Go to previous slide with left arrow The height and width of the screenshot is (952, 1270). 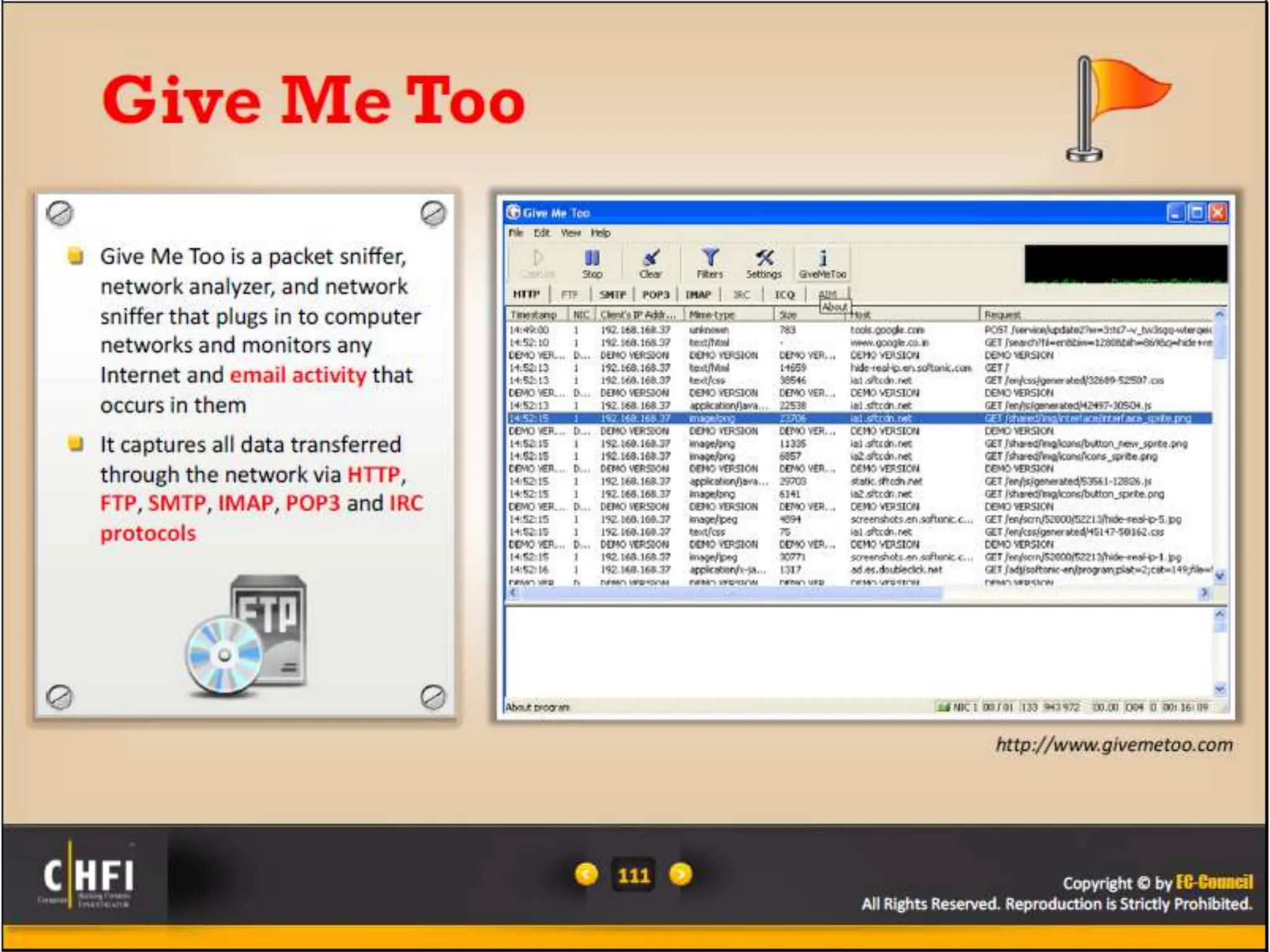pos(587,875)
